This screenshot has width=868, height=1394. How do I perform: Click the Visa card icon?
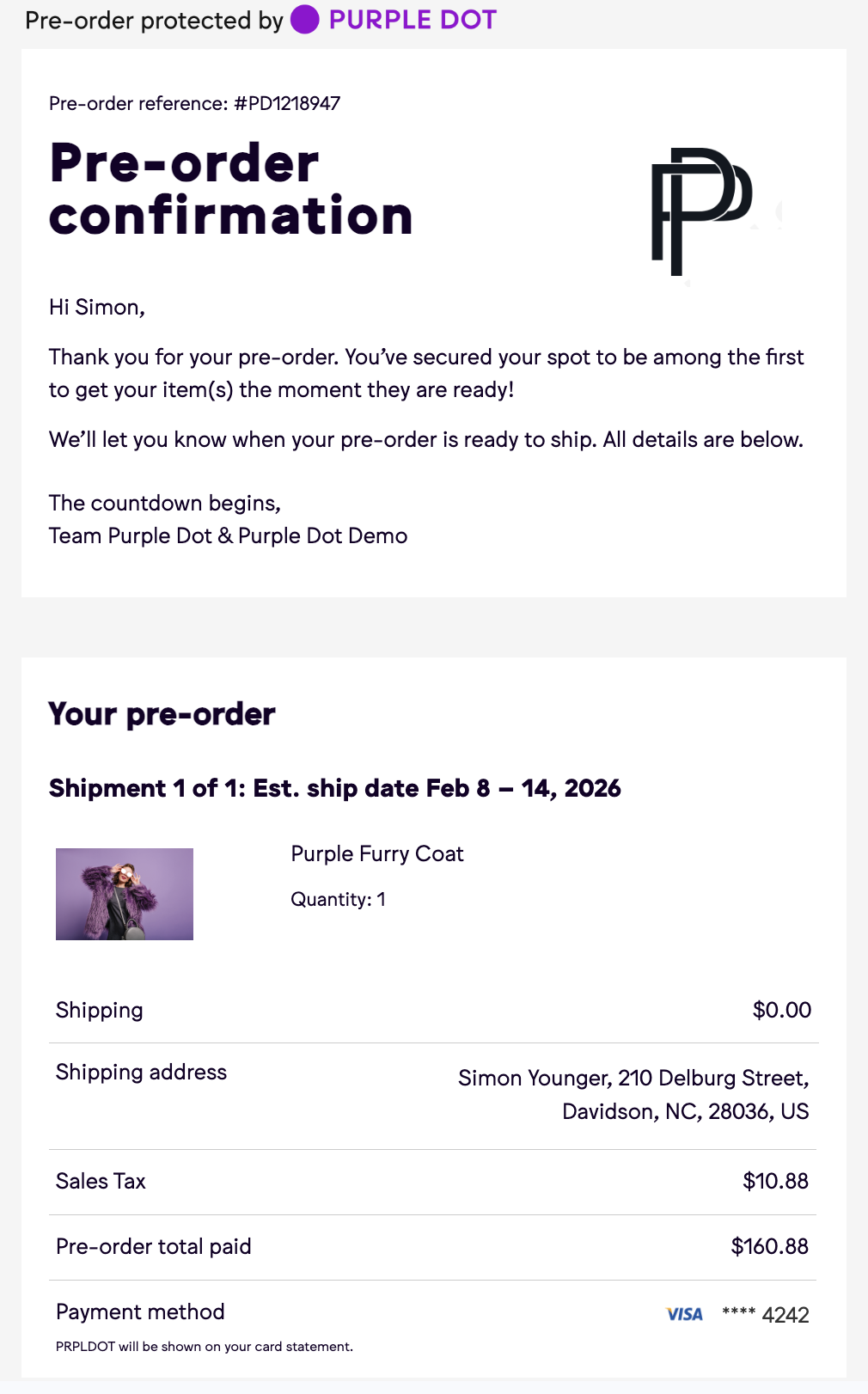[x=684, y=1314]
